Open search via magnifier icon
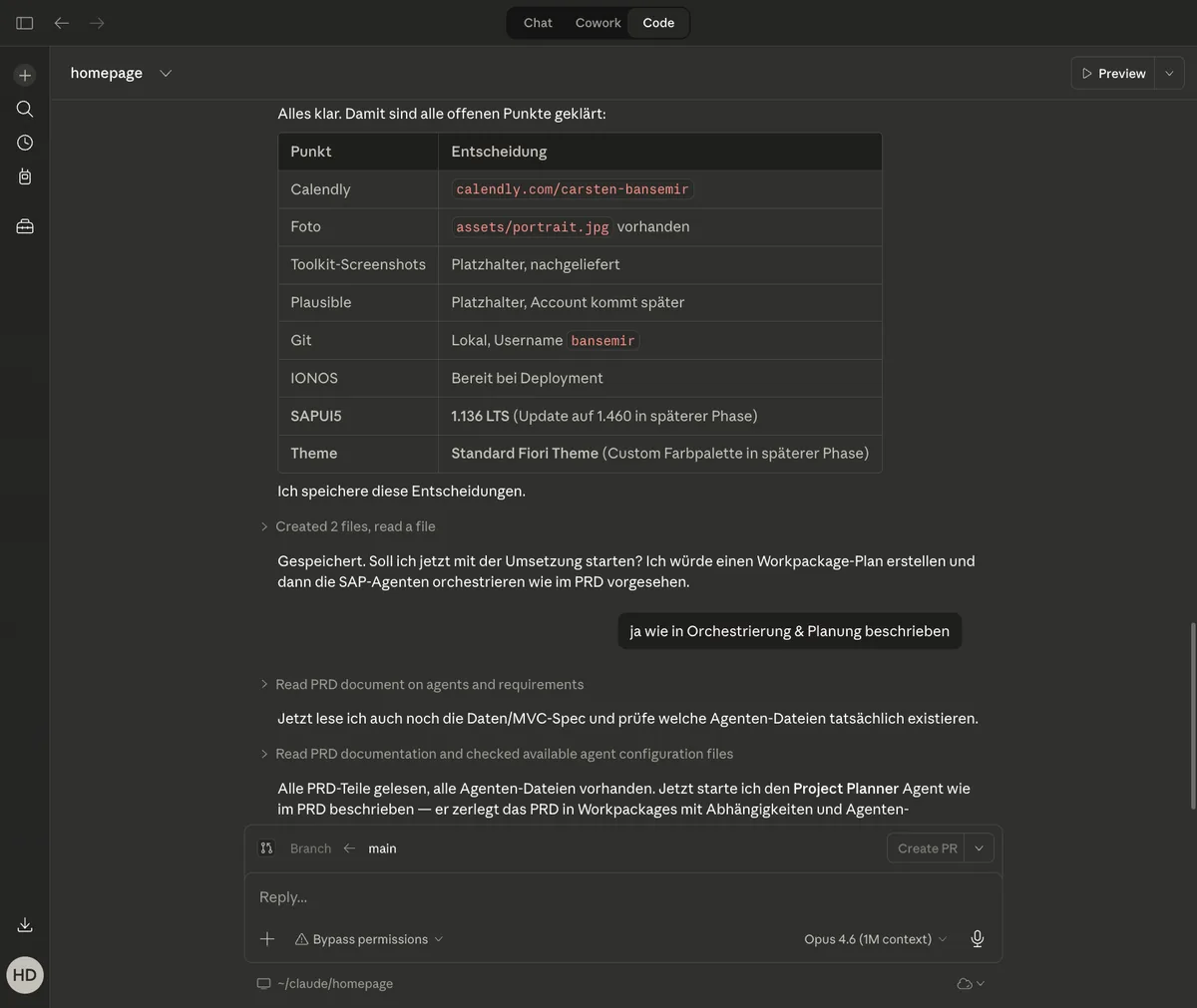 click(x=25, y=109)
